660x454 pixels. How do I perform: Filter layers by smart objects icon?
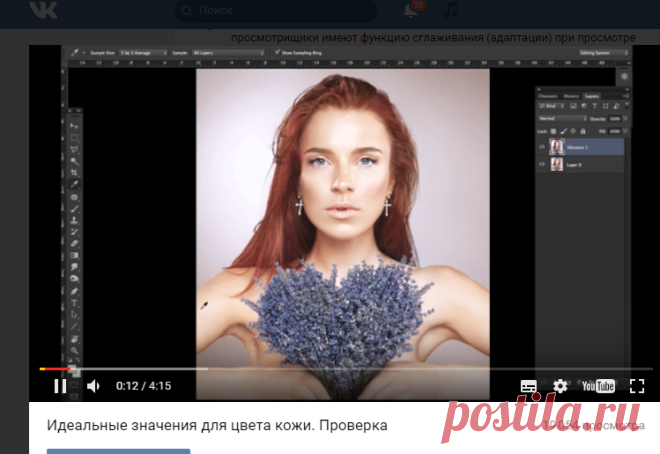click(x=616, y=106)
